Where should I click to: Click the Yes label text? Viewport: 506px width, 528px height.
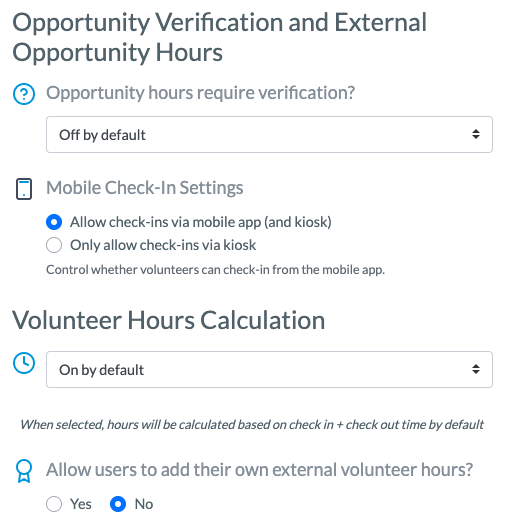tap(81, 504)
